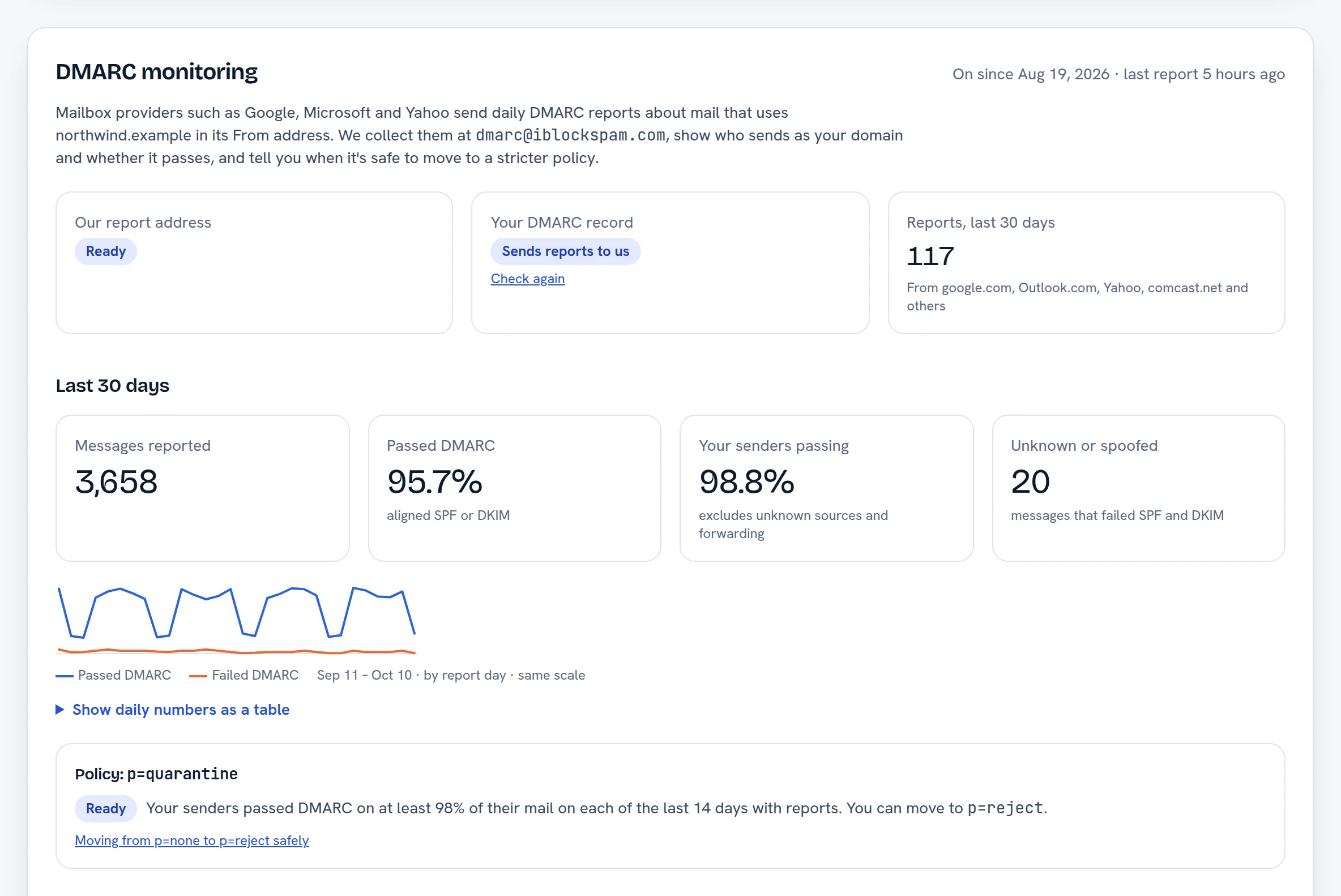Screen dimensions: 1341x896
Task: Click the 98.8% senders passing value
Action: [x=746, y=481]
